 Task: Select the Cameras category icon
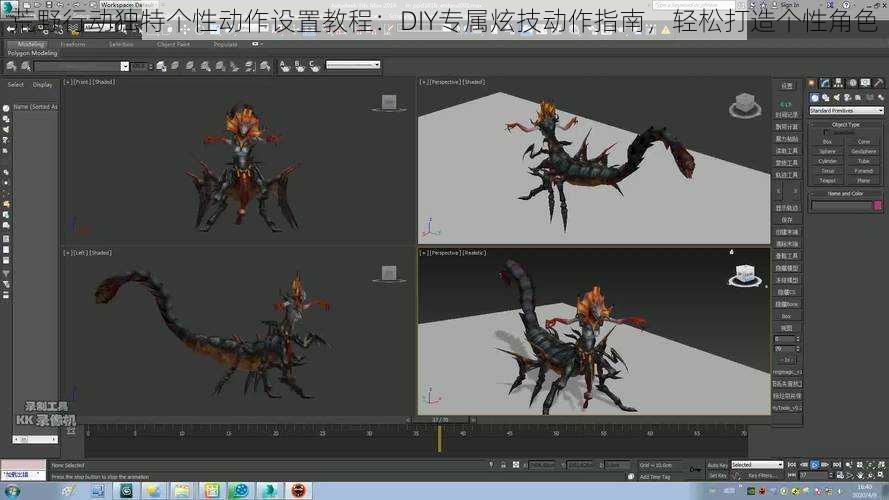point(848,98)
